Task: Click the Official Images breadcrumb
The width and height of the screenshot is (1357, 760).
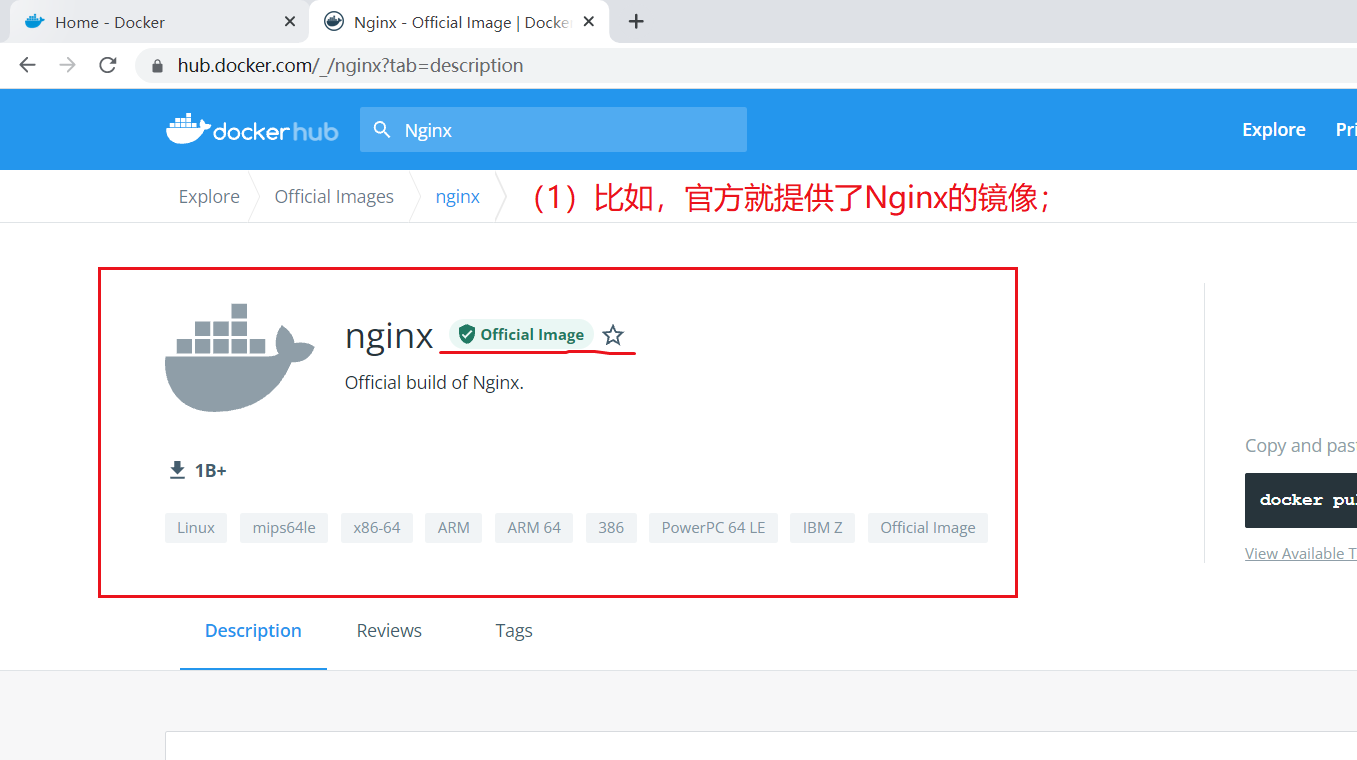Action: tap(333, 196)
